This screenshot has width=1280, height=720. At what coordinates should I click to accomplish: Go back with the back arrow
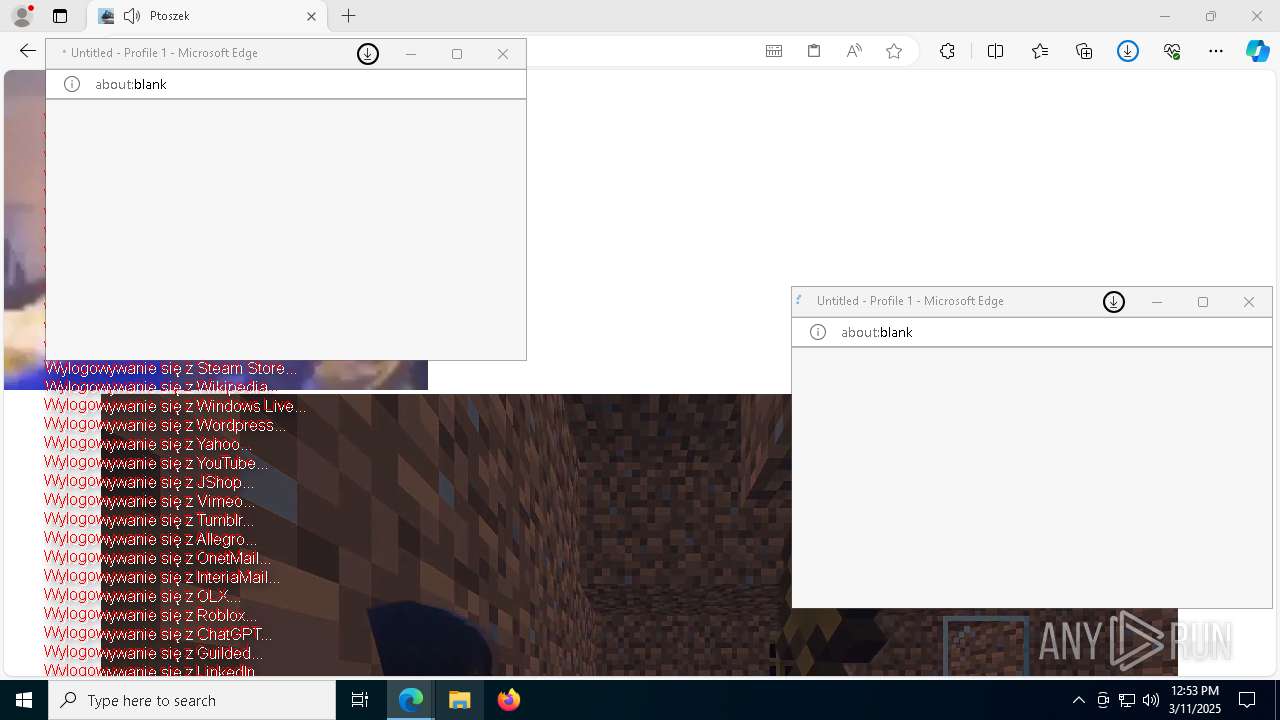27,51
